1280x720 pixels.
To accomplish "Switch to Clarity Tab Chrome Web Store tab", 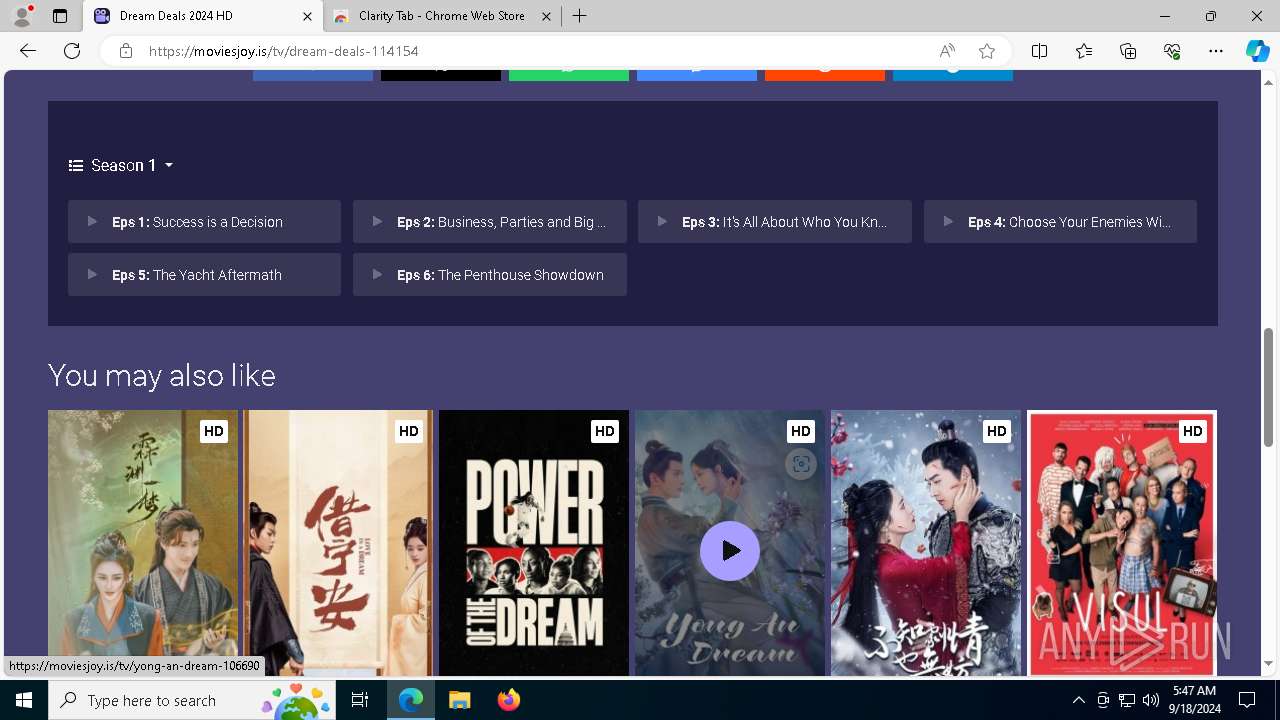I will (x=444, y=16).
